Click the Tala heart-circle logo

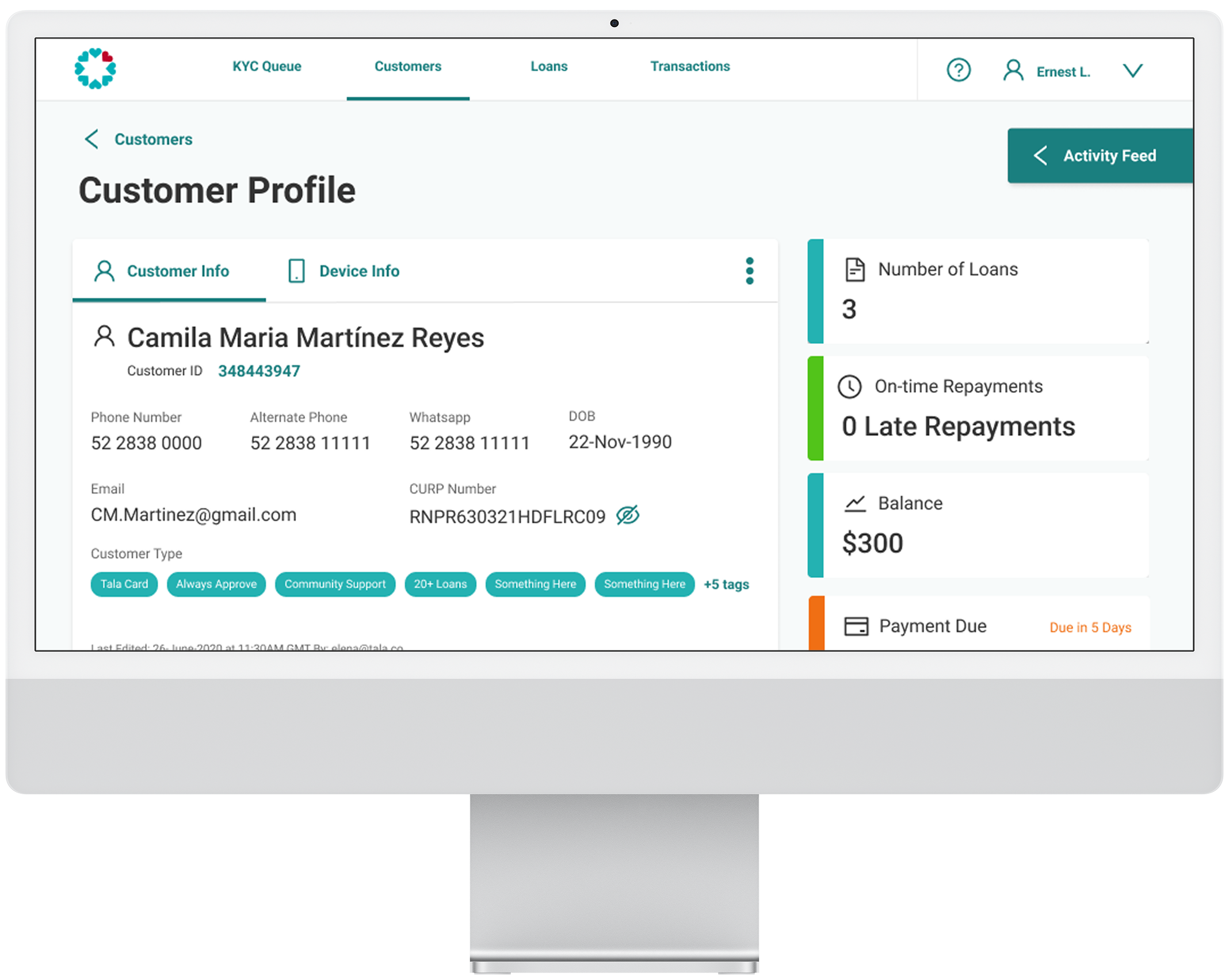click(x=96, y=68)
